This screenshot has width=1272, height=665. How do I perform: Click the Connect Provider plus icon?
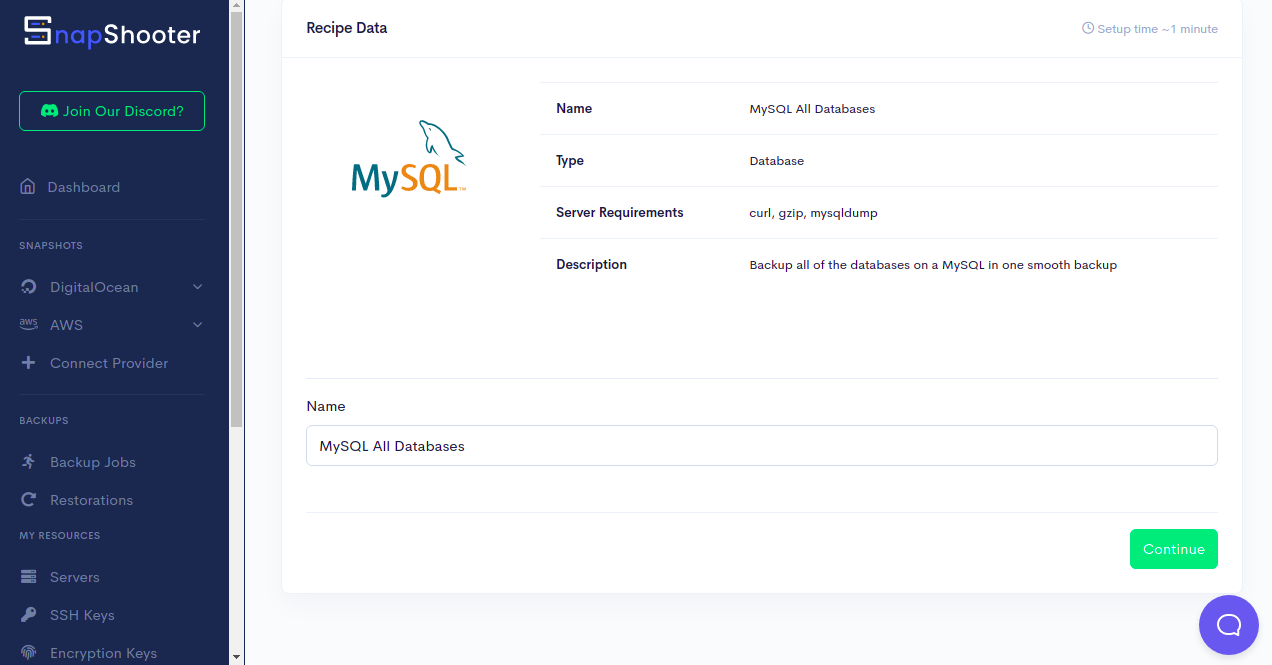[x=28, y=363]
